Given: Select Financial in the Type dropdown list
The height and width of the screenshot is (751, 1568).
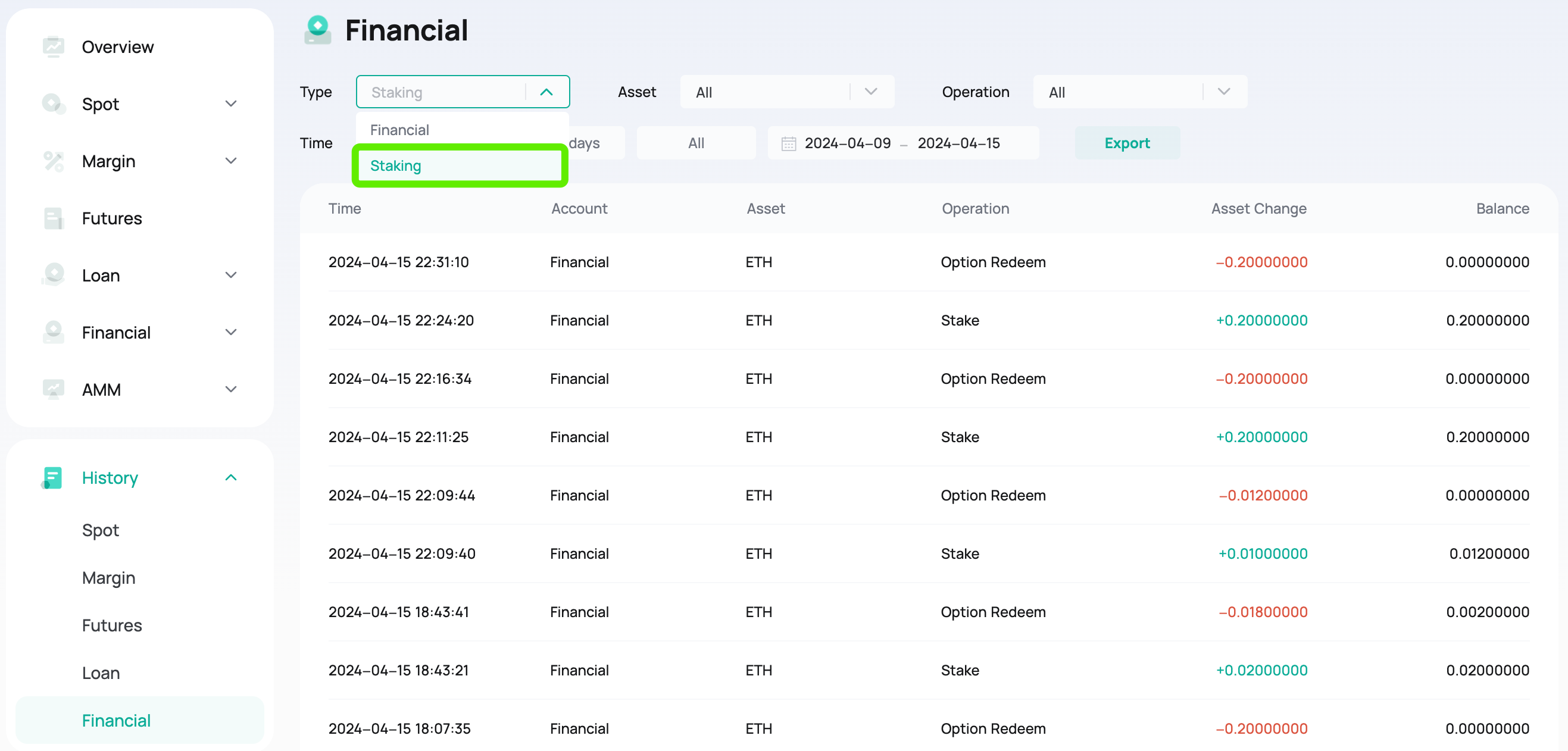Looking at the screenshot, I should (462, 130).
